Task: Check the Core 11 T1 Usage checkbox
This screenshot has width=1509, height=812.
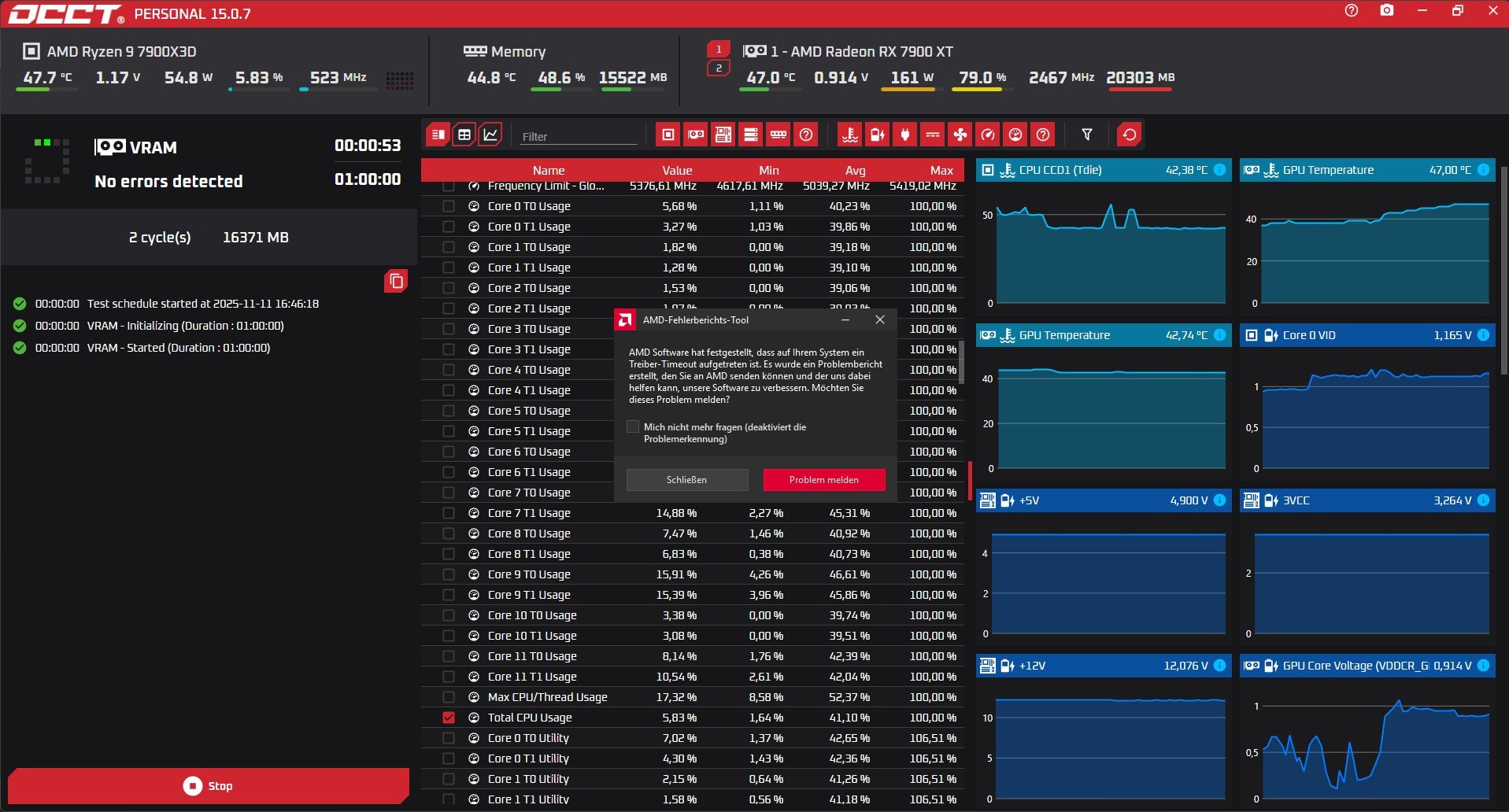Action: pyautogui.click(x=449, y=677)
